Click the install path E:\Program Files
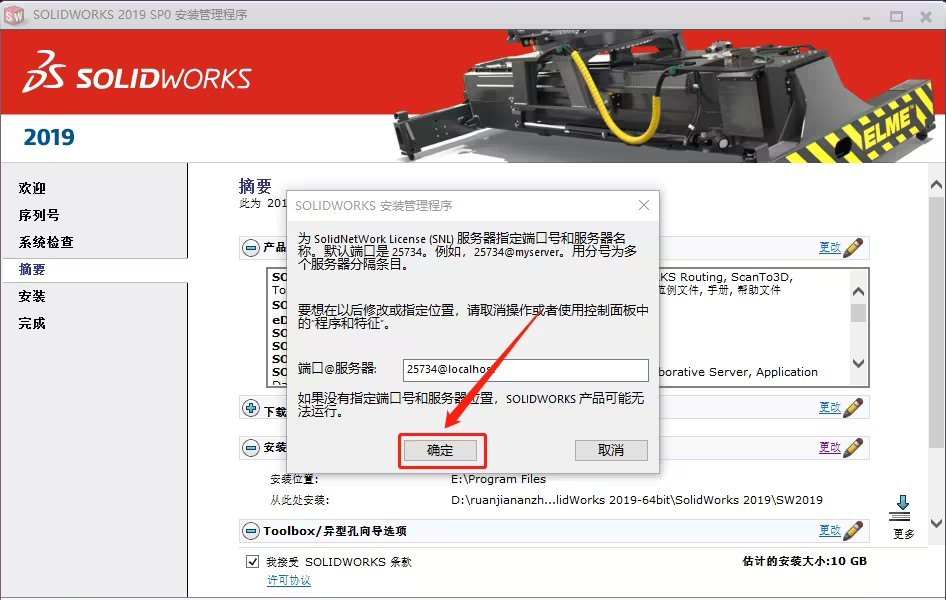Viewport: 946px width, 600px height. pos(498,479)
